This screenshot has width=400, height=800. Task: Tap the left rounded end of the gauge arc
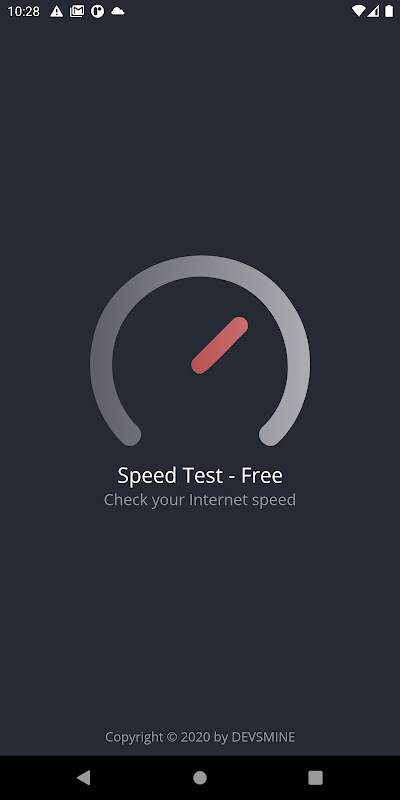130,435
